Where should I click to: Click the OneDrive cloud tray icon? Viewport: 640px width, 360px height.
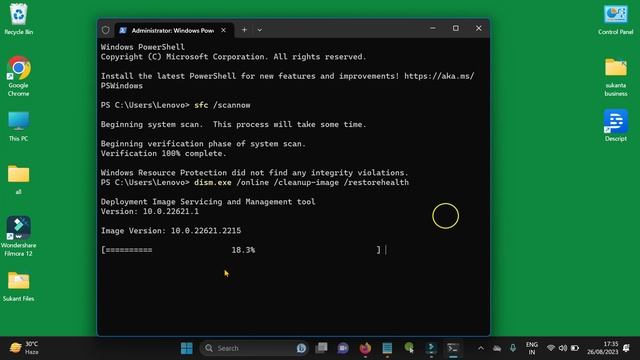coord(497,348)
